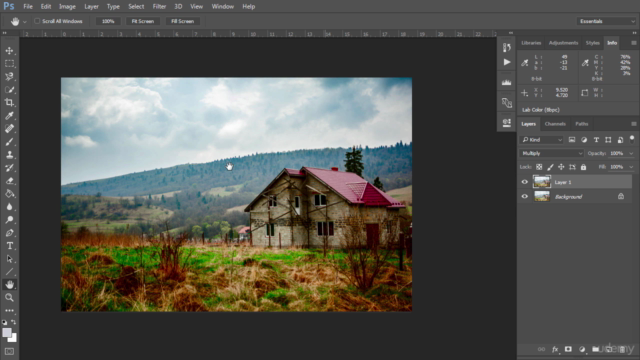Open the blend mode Multiply dropdown
Image resolution: width=640 pixels, height=360 pixels.
pos(552,153)
